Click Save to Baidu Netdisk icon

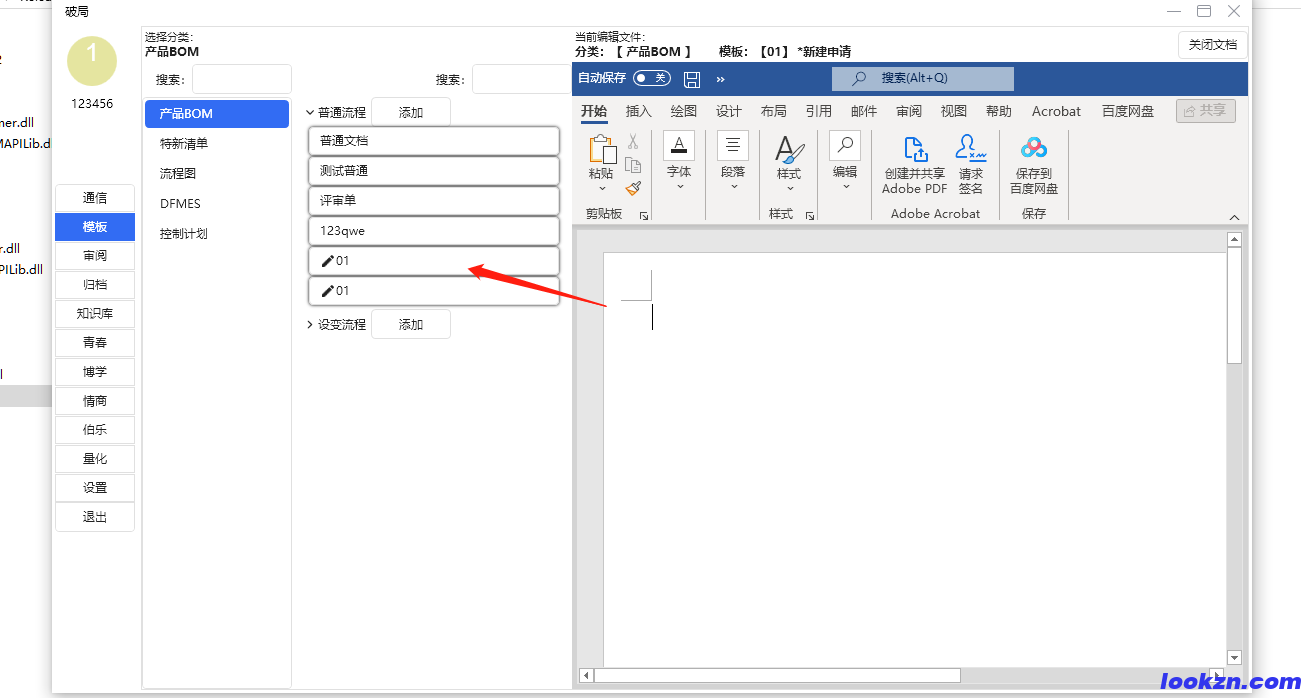click(x=1033, y=150)
